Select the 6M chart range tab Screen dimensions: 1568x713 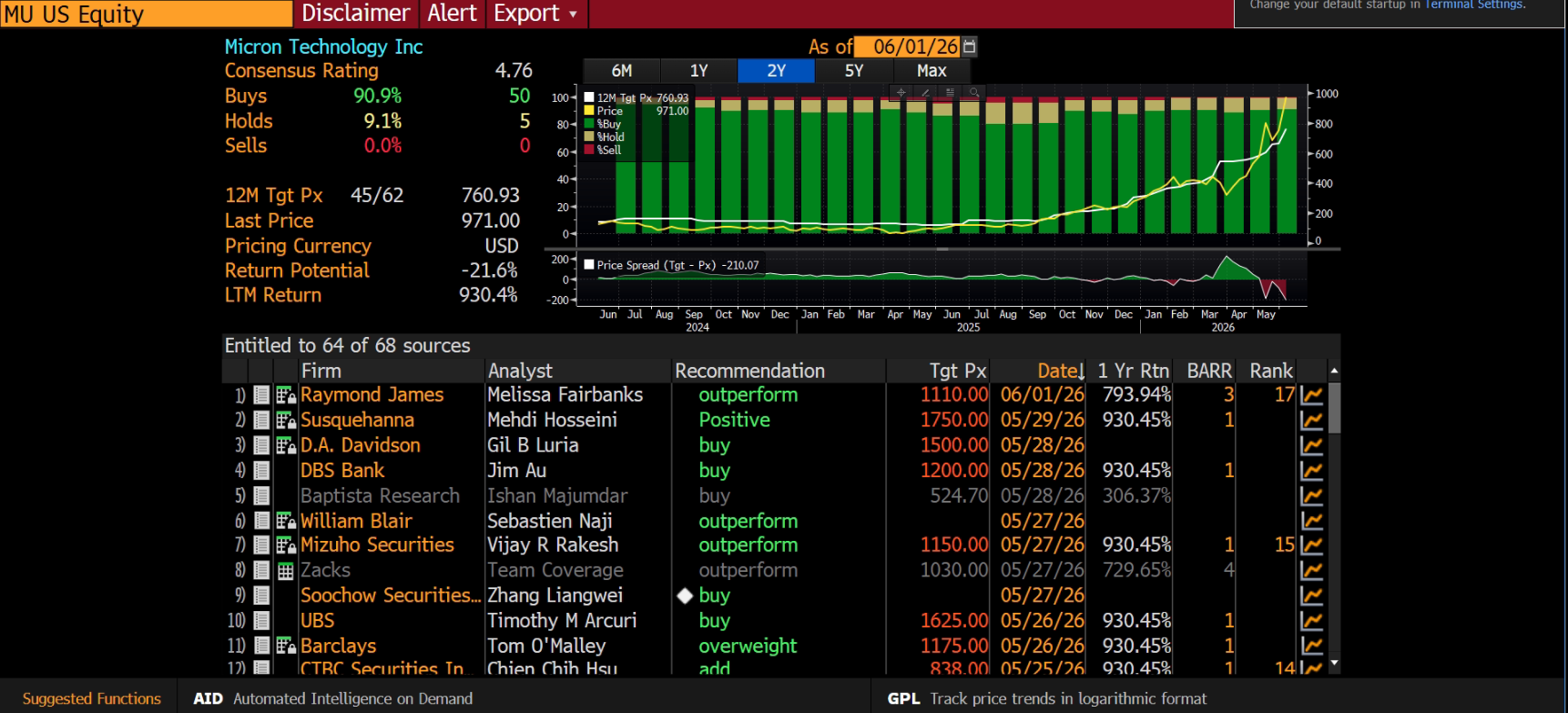pyautogui.click(x=622, y=71)
